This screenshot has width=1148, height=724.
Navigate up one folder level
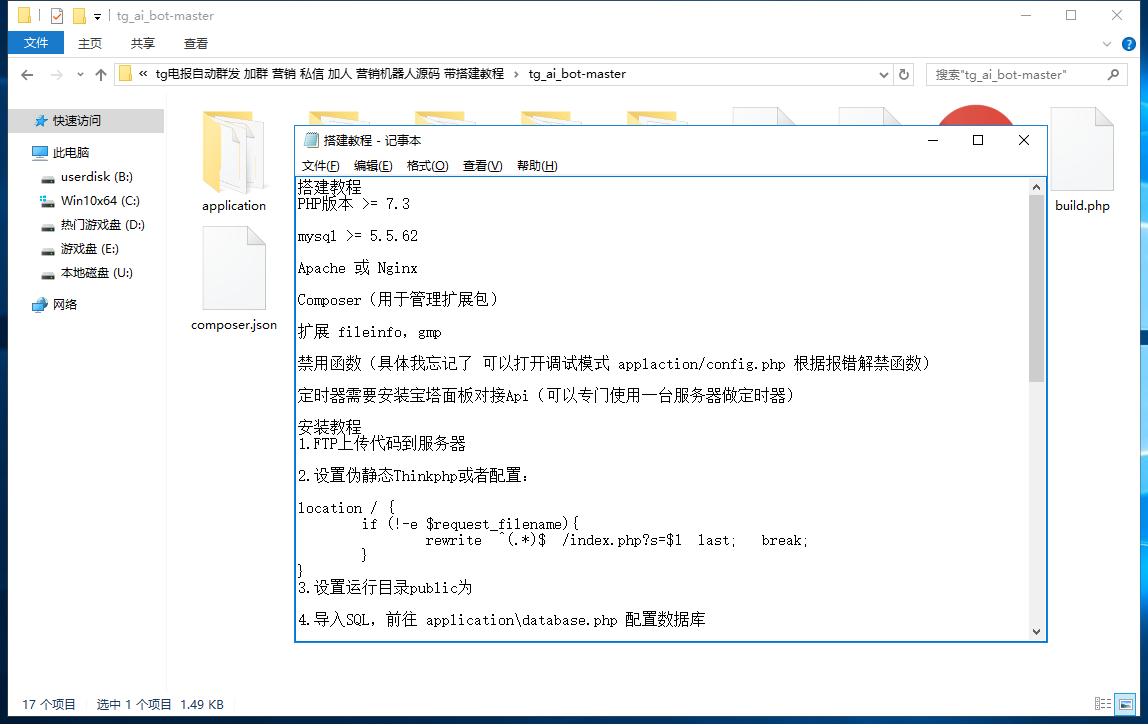point(100,75)
